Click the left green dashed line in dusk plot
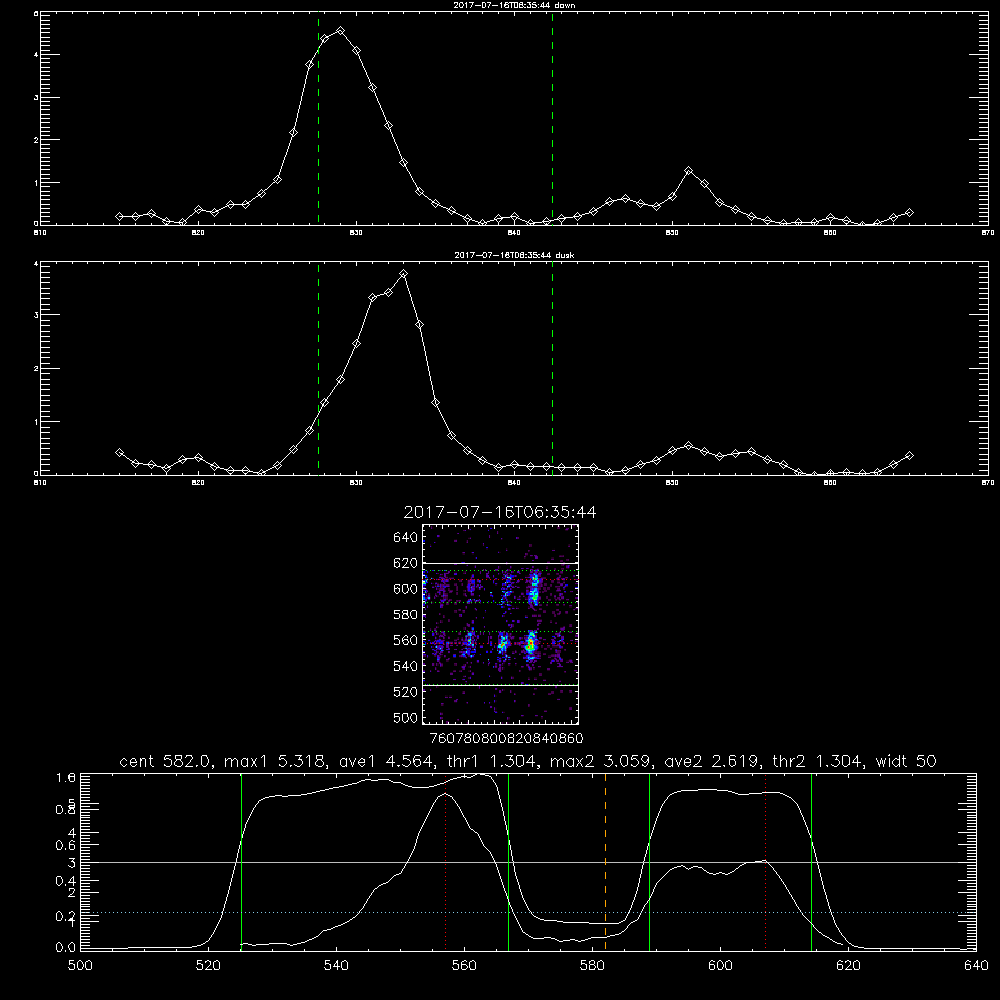The image size is (1000, 1000). pyautogui.click(x=318, y=368)
